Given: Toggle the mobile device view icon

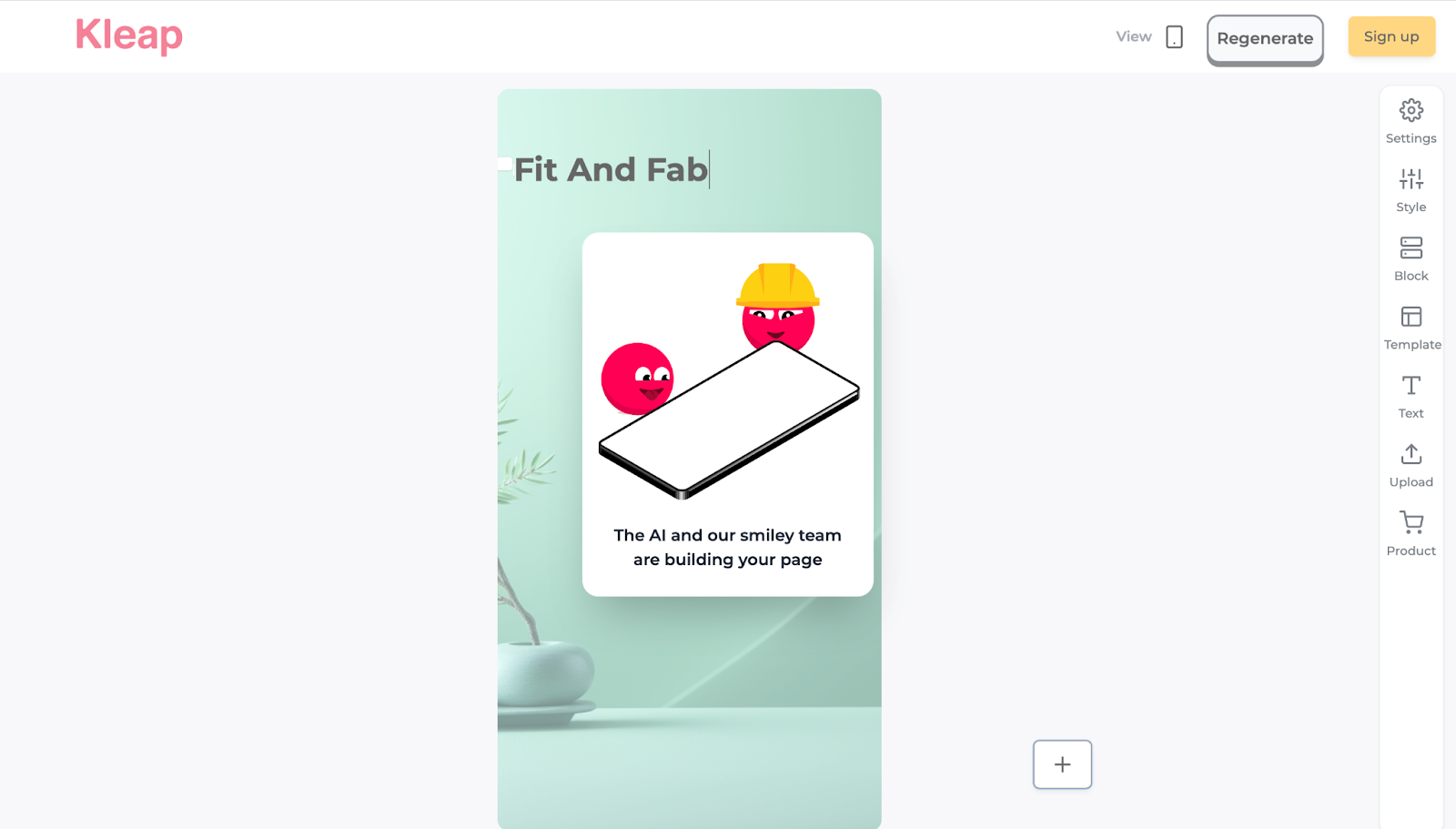Looking at the screenshot, I should 1174,37.
